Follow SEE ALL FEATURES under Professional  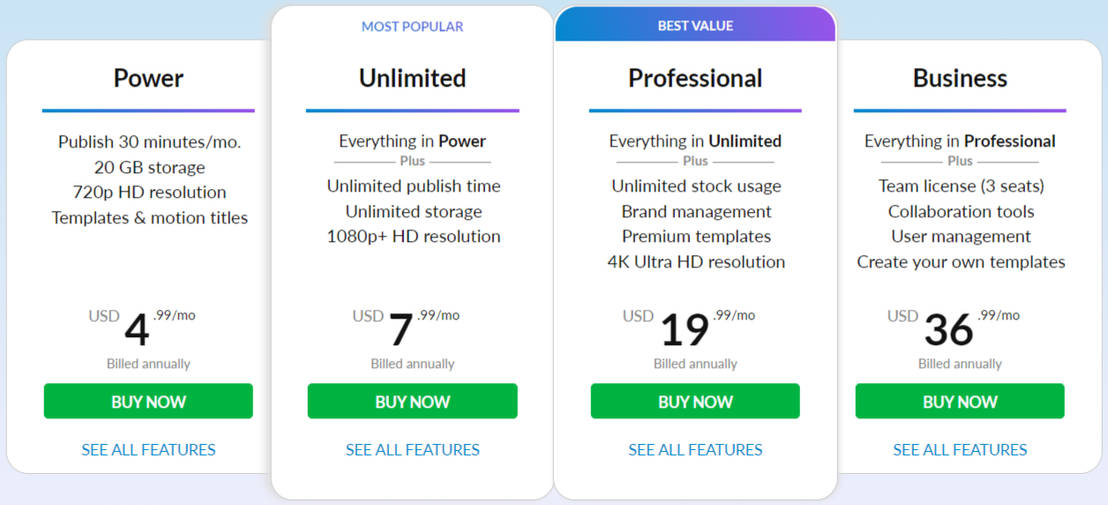(x=695, y=450)
